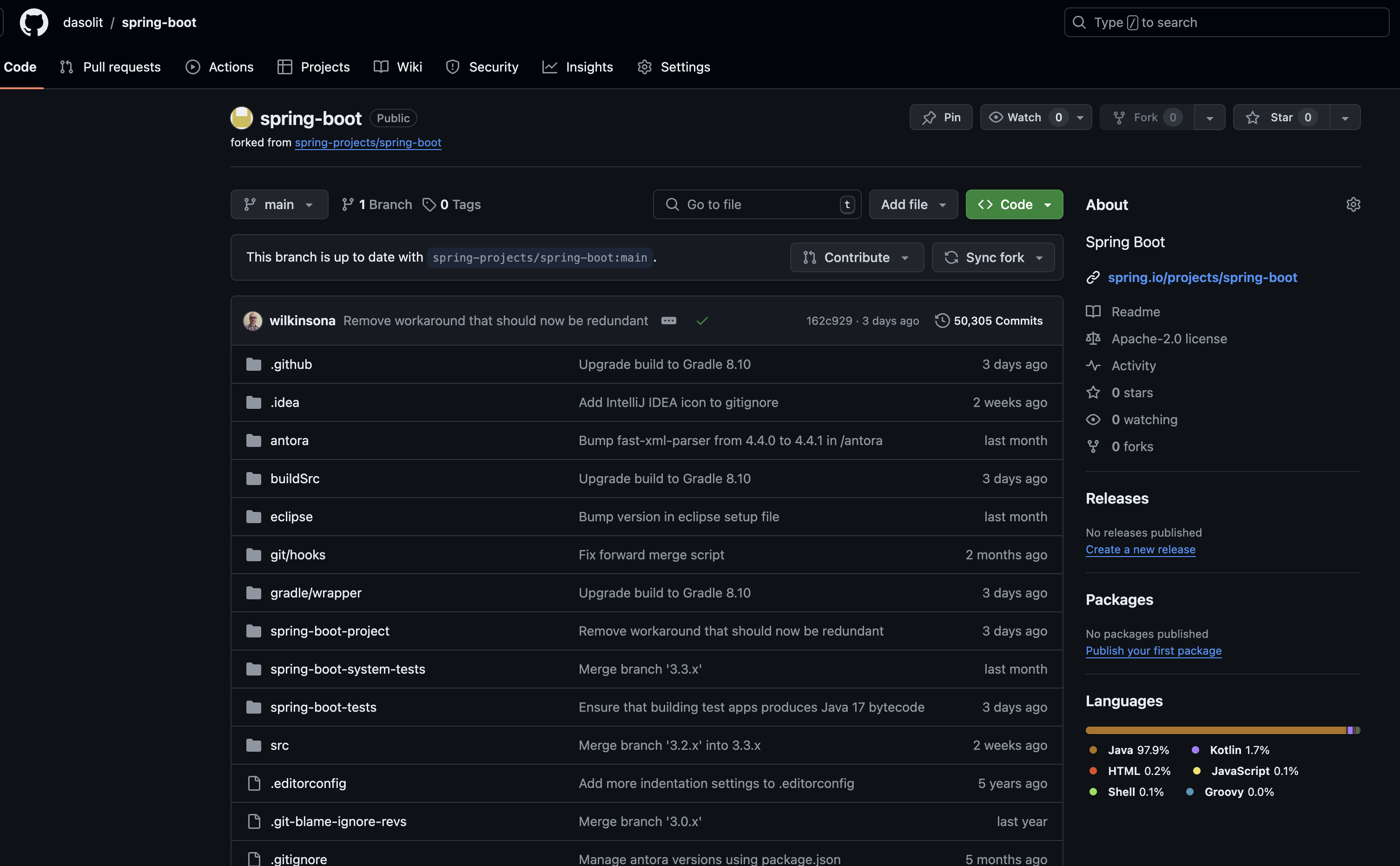Click Create a new release link
The height and width of the screenshot is (866, 1400).
pos(1140,550)
